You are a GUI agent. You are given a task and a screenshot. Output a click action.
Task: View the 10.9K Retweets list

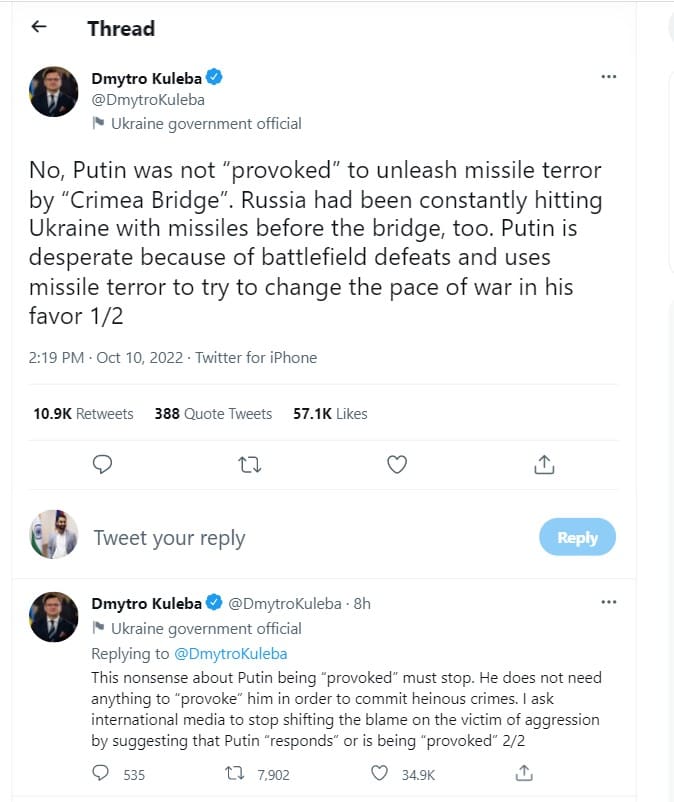[x=83, y=413]
